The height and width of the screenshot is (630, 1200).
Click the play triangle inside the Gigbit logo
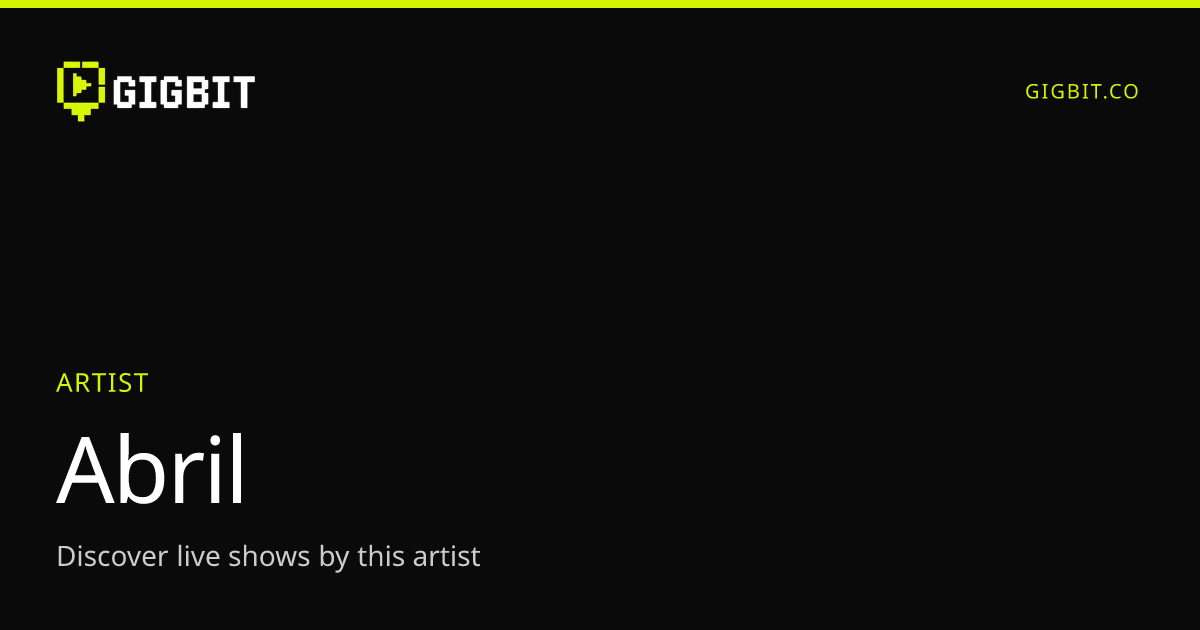click(82, 85)
